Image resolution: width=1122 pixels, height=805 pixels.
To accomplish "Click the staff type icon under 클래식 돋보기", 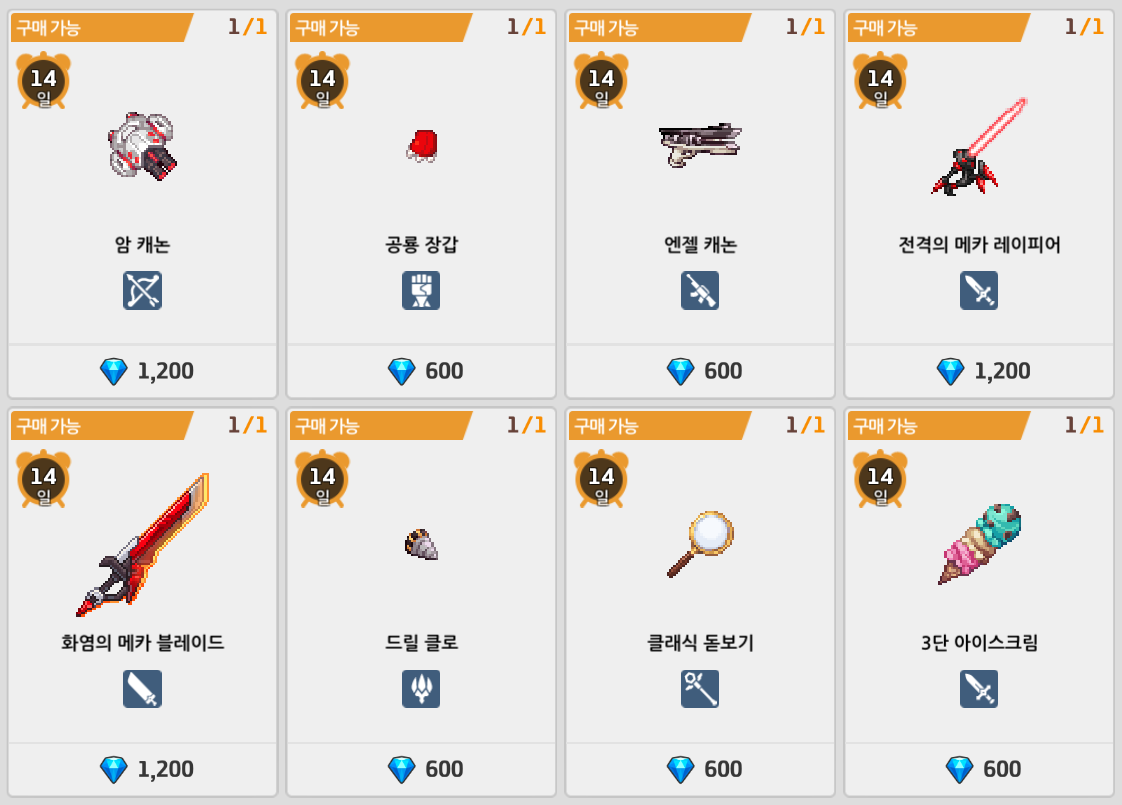I will point(700,688).
